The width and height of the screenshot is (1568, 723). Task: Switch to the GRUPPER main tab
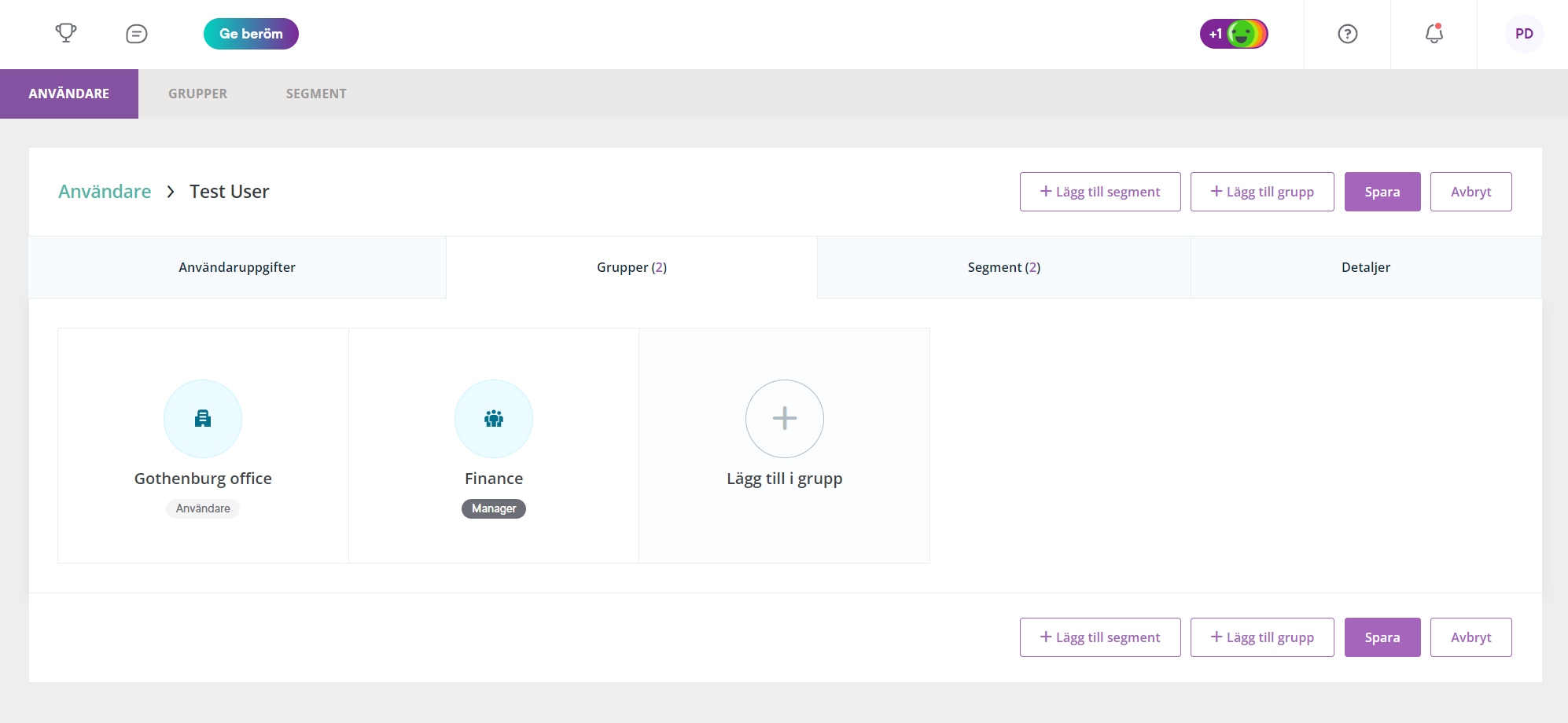point(197,94)
